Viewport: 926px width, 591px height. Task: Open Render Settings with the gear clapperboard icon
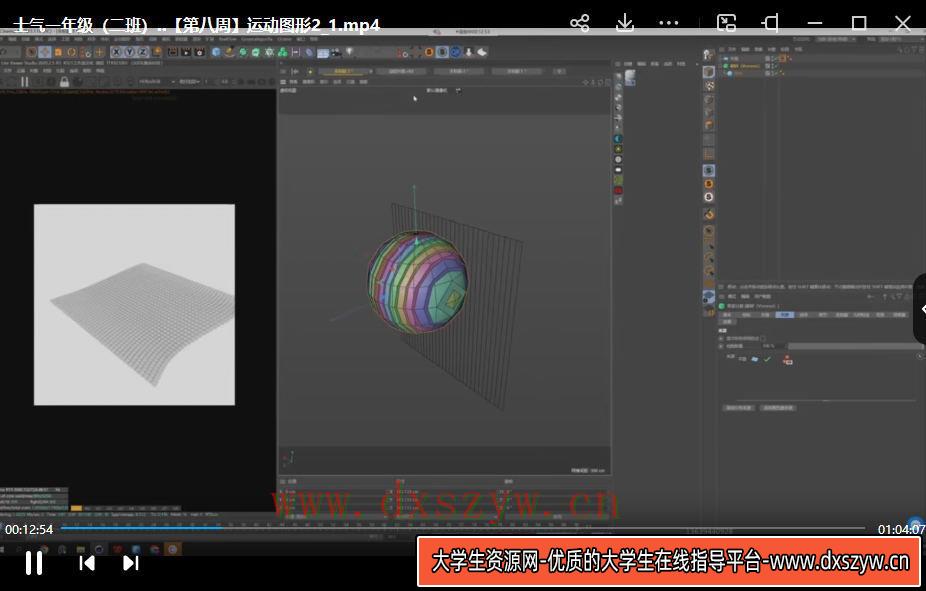(200, 52)
